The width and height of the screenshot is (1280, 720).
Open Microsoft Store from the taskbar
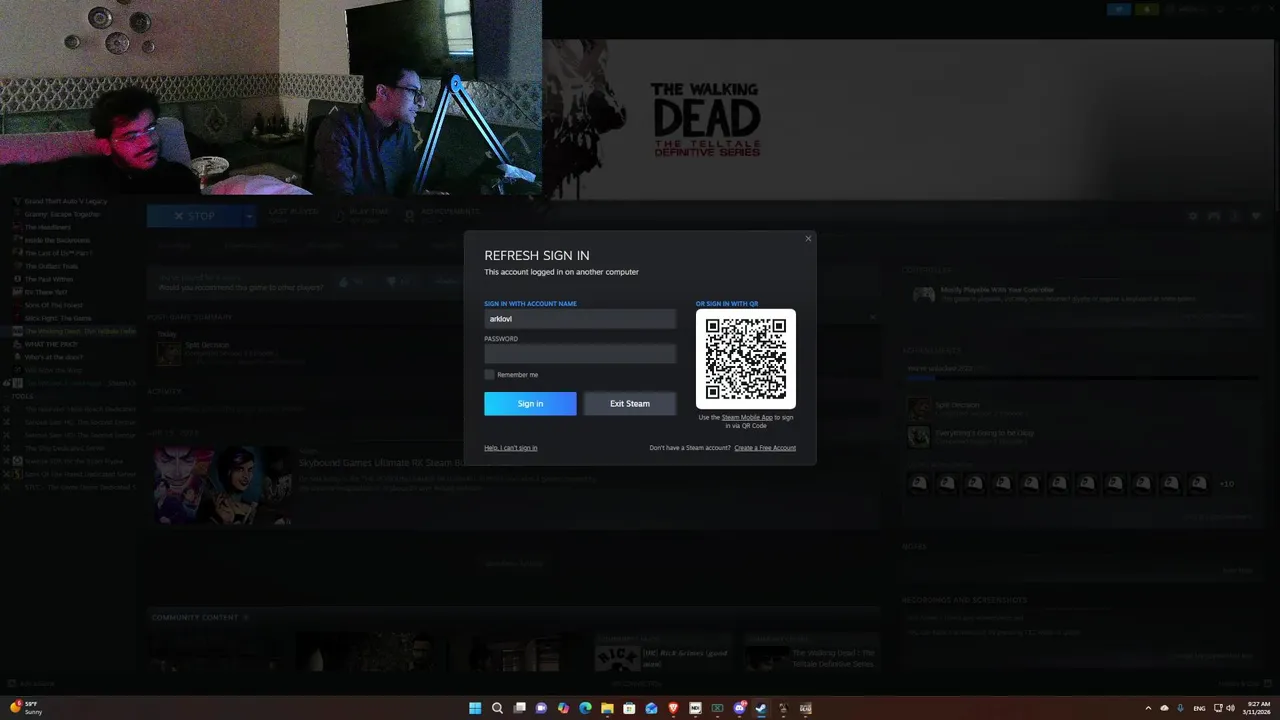coord(629,708)
